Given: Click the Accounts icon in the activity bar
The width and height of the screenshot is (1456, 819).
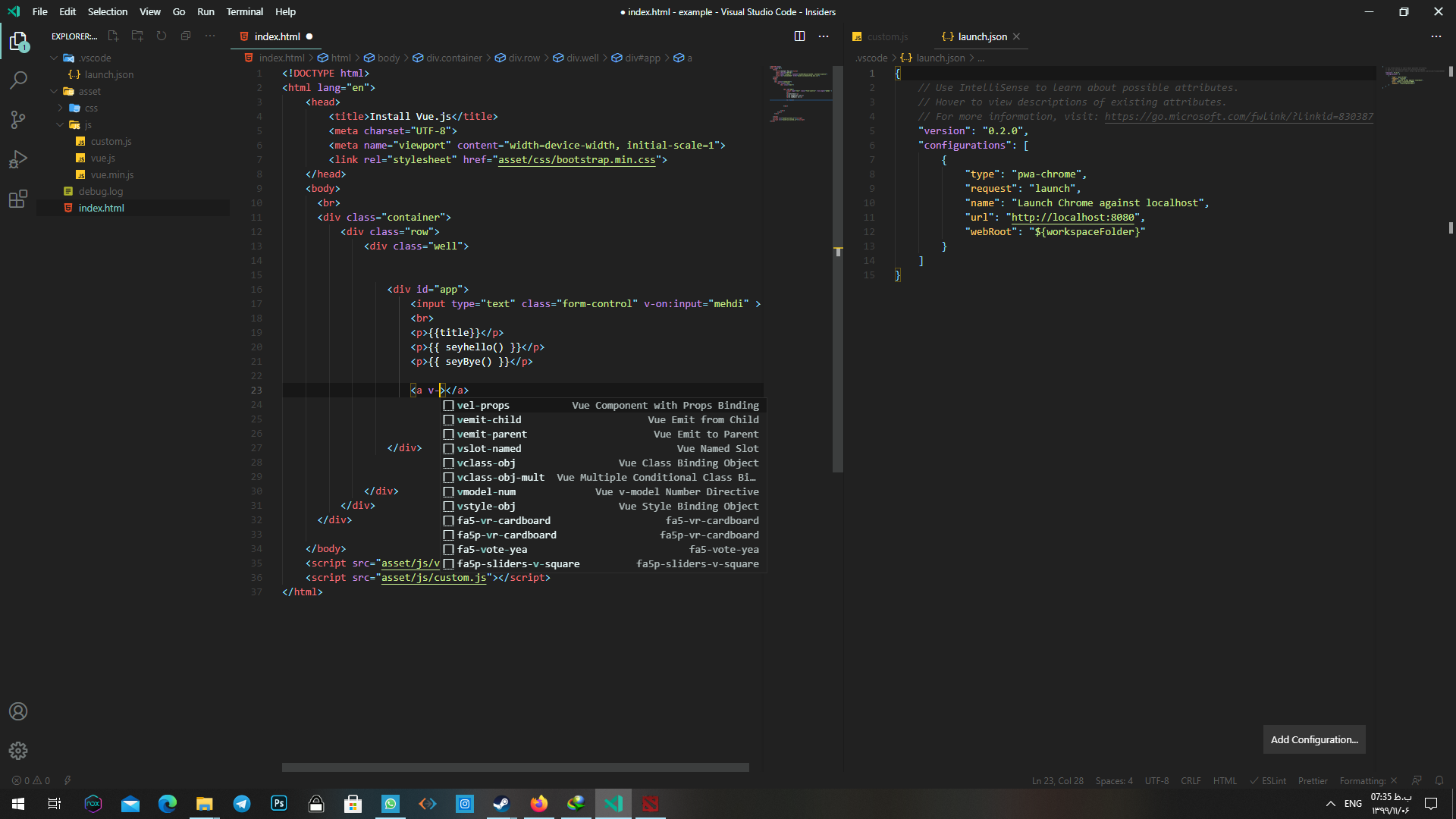Looking at the screenshot, I should point(18,711).
